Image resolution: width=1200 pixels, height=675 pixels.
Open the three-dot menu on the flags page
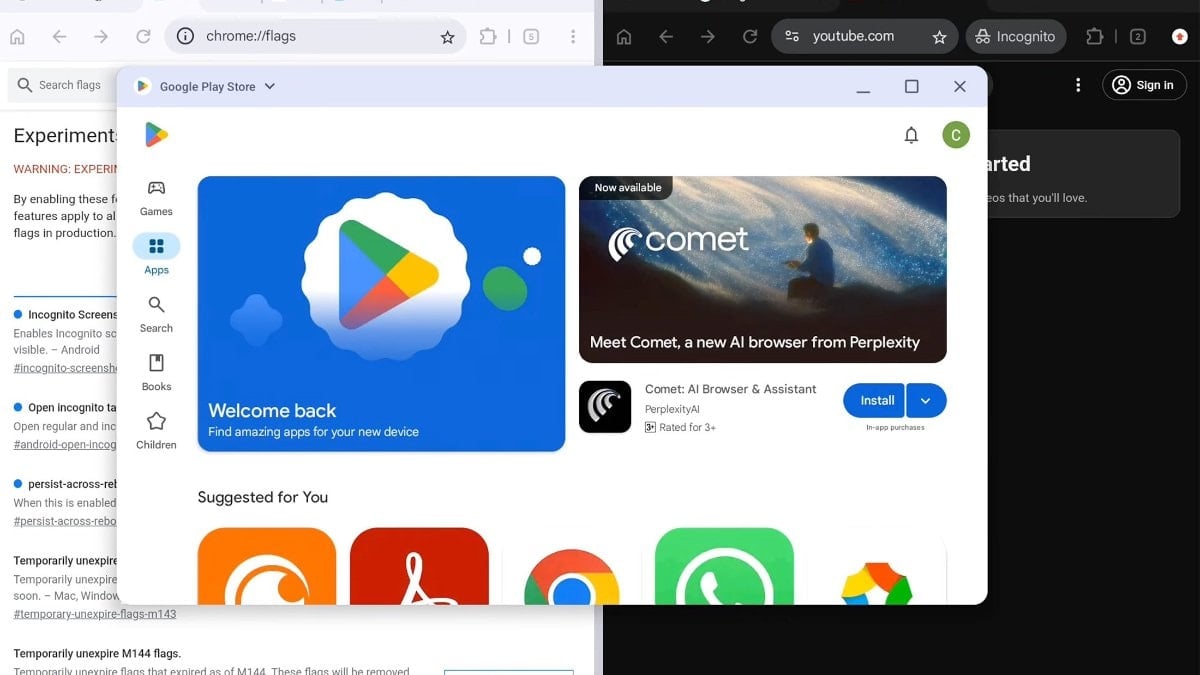573,36
